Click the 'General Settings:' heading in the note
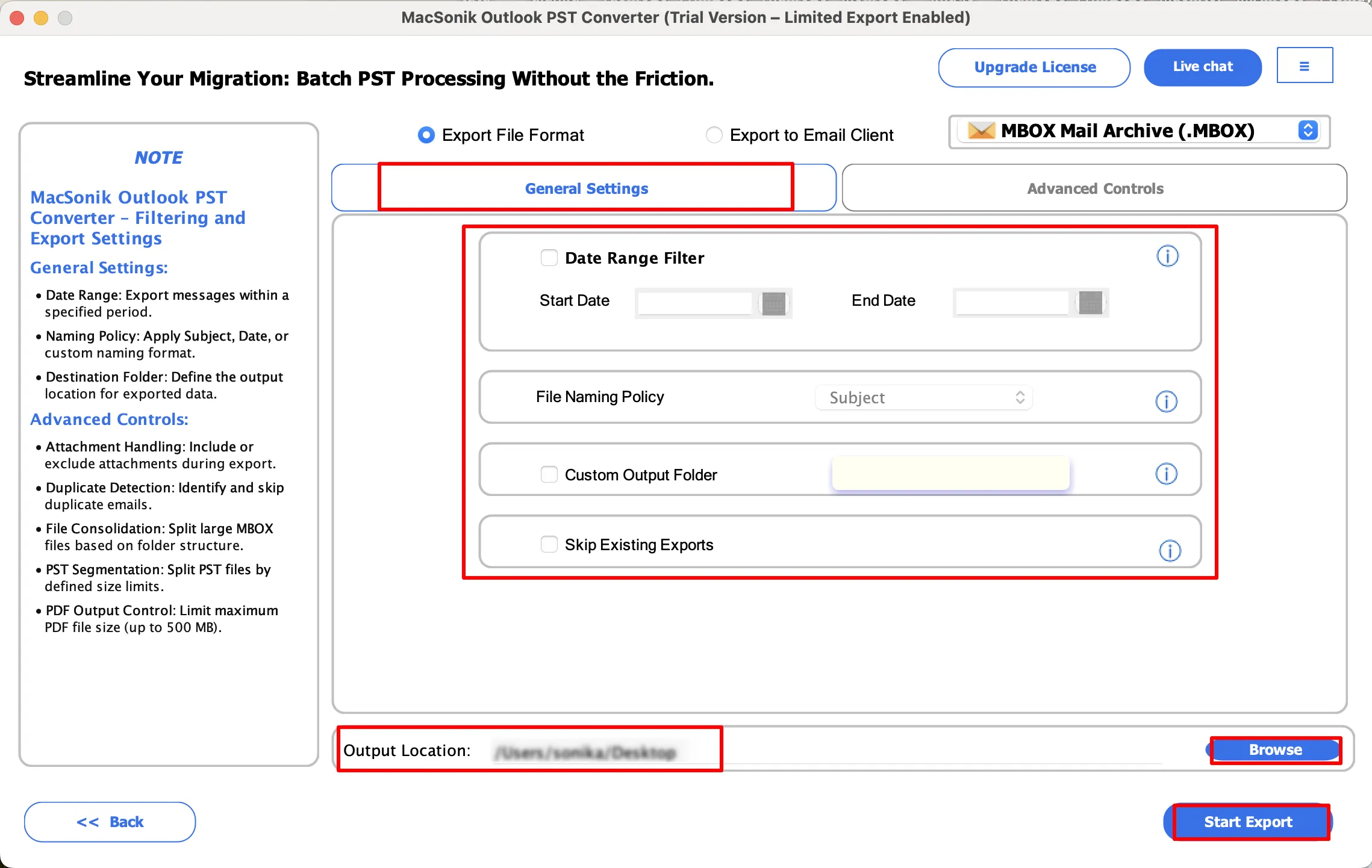The height and width of the screenshot is (868, 1372). [99, 268]
